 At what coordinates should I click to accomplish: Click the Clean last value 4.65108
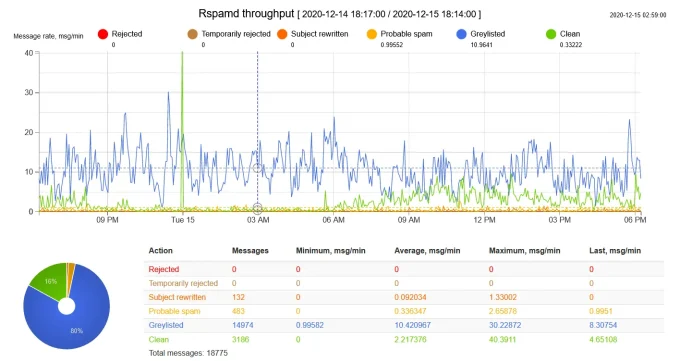click(x=603, y=339)
